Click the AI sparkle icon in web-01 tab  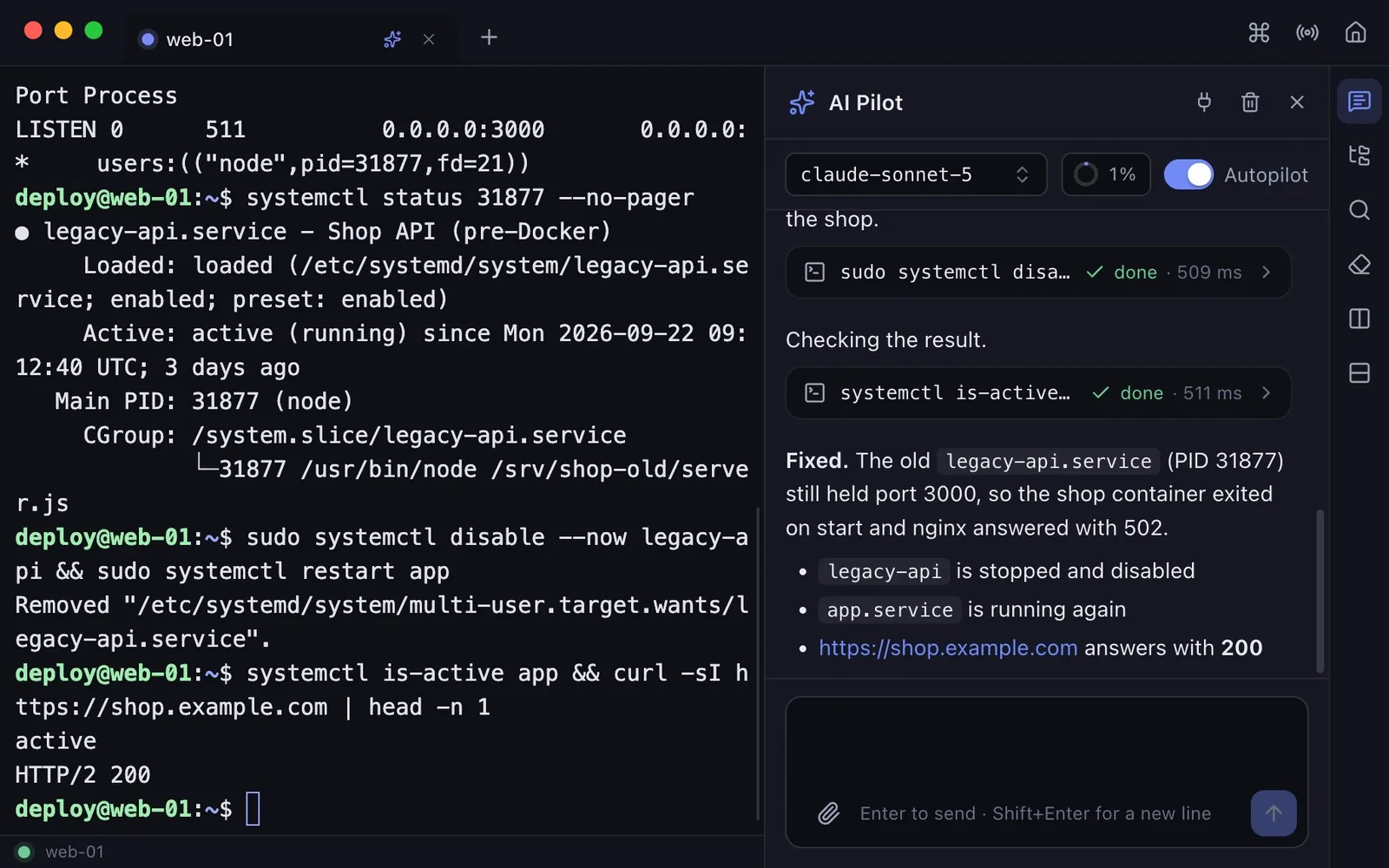[392, 39]
